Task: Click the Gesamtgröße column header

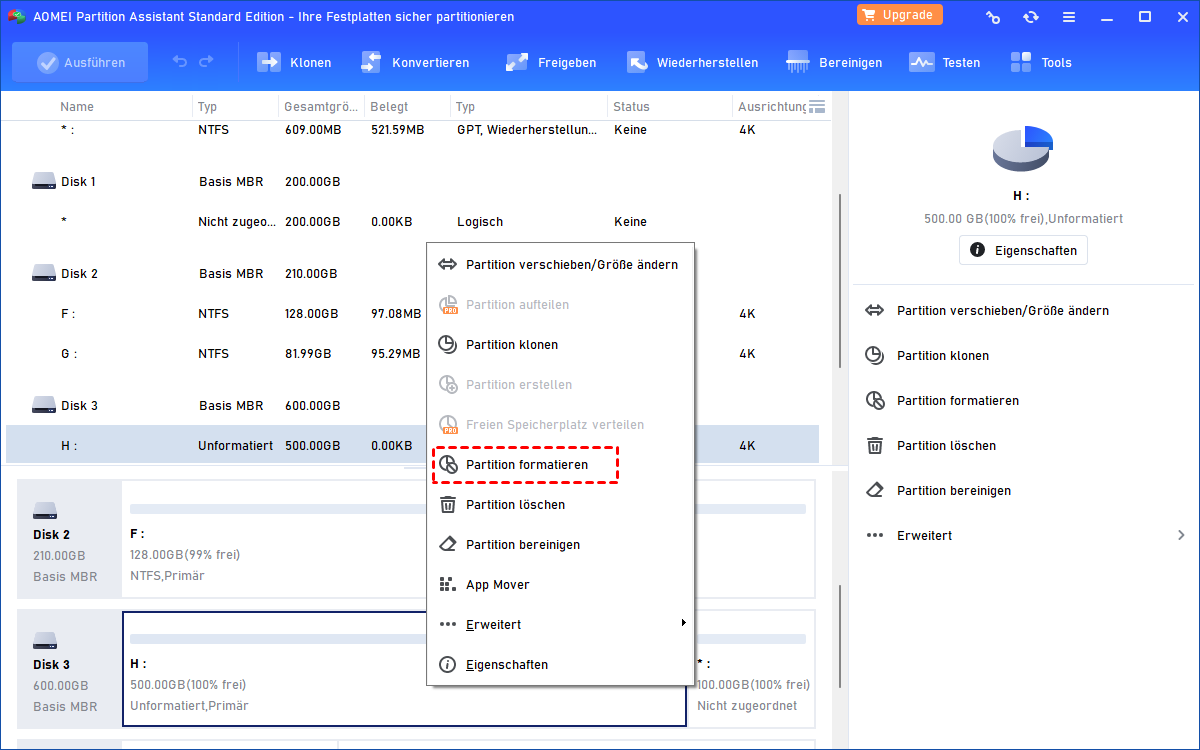Action: click(x=322, y=106)
